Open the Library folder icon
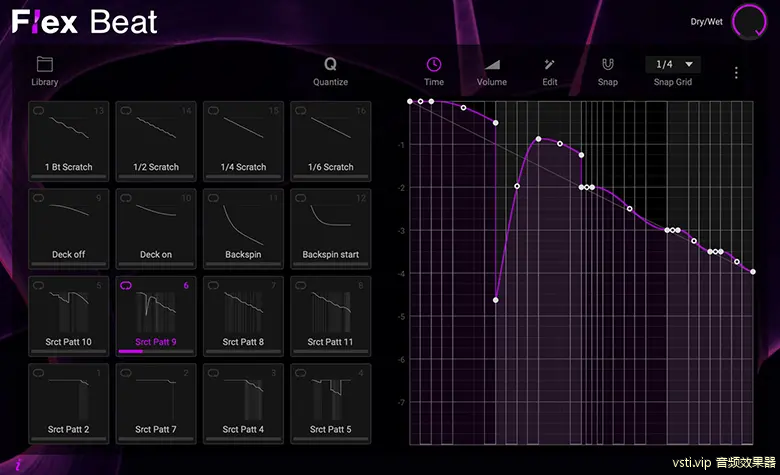The height and width of the screenshot is (475, 780). pyautogui.click(x=45, y=64)
